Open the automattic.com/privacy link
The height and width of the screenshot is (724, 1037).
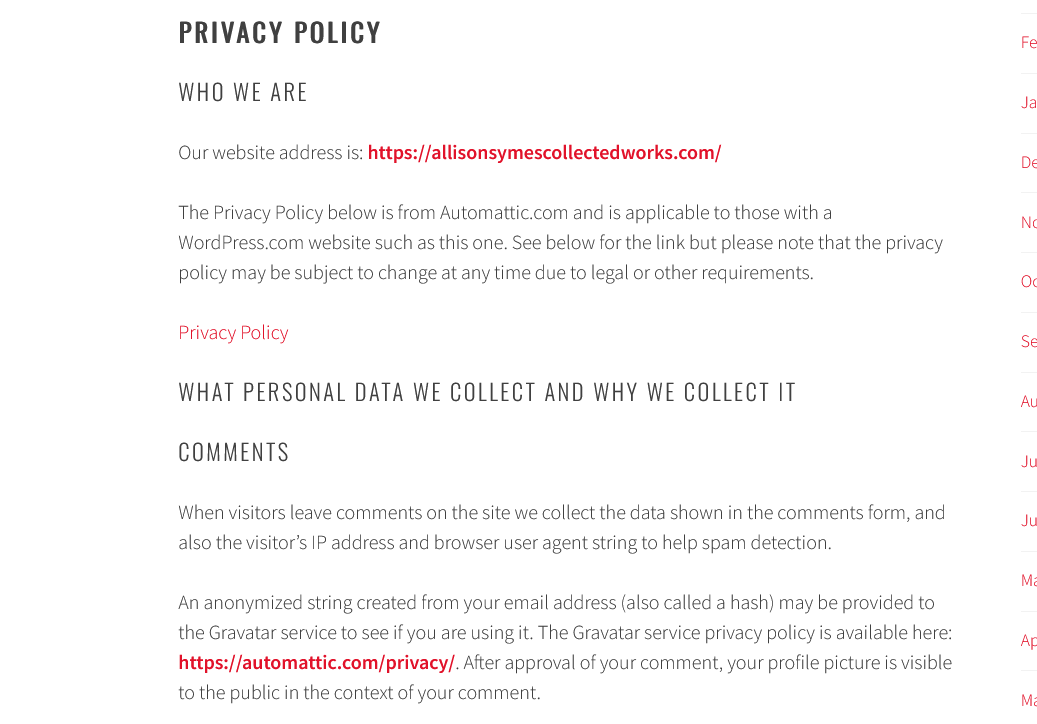[x=316, y=663]
